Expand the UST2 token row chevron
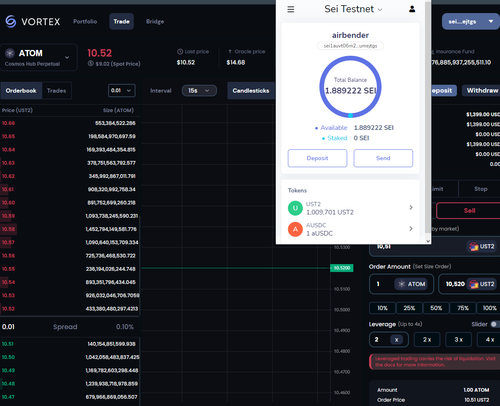 [x=411, y=207]
